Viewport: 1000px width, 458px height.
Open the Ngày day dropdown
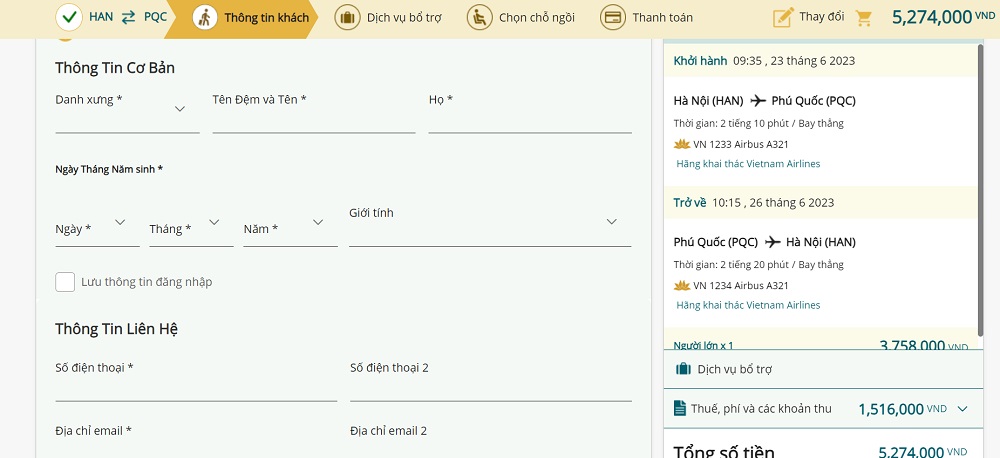tap(98, 228)
